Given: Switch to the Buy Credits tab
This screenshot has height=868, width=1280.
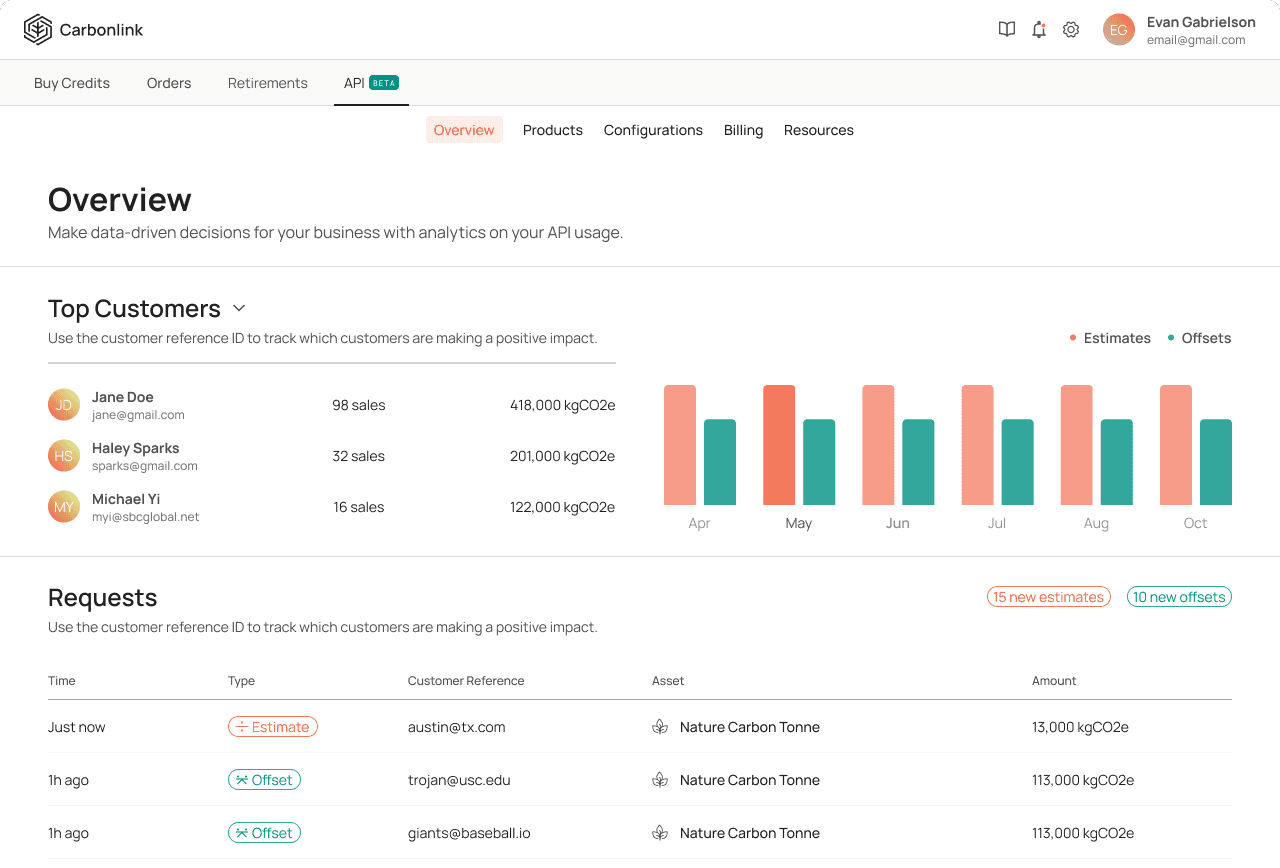Looking at the screenshot, I should (72, 83).
